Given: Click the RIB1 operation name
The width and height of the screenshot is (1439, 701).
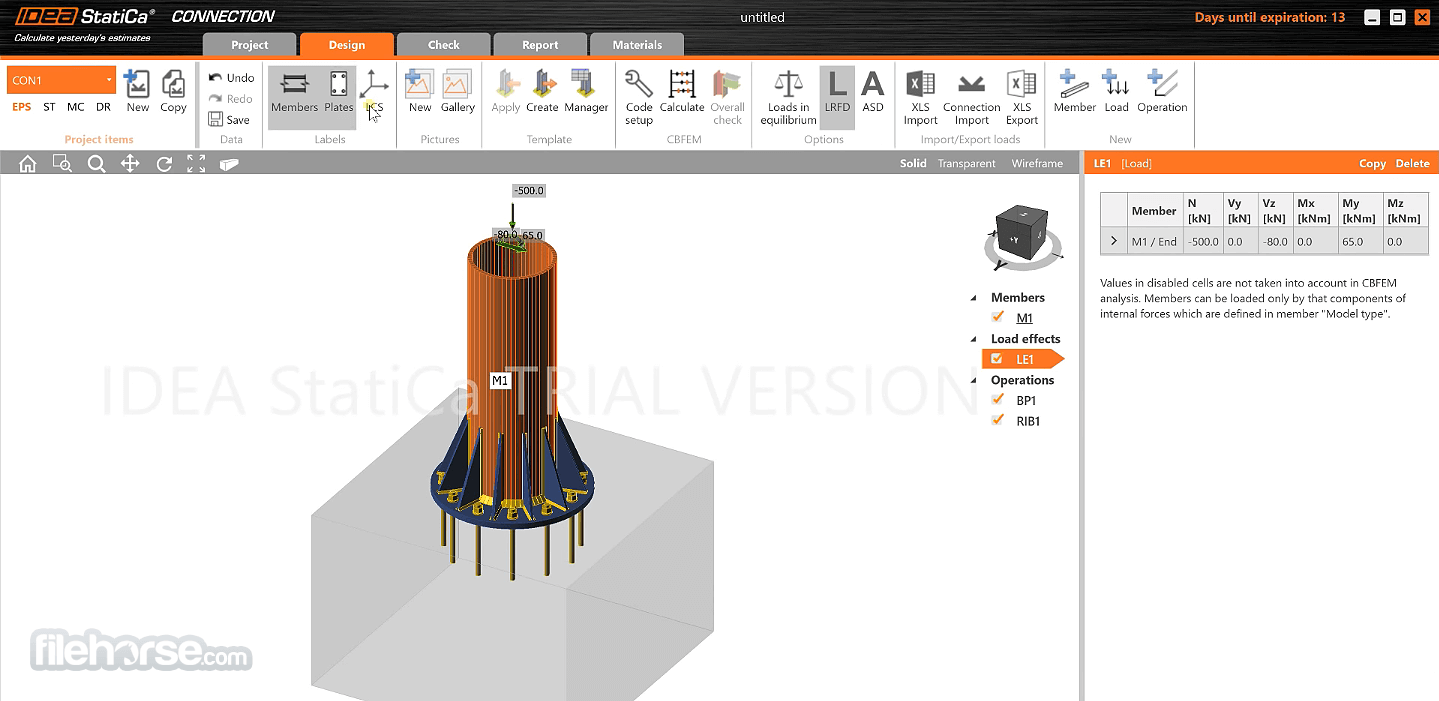Looking at the screenshot, I should click(1028, 421).
